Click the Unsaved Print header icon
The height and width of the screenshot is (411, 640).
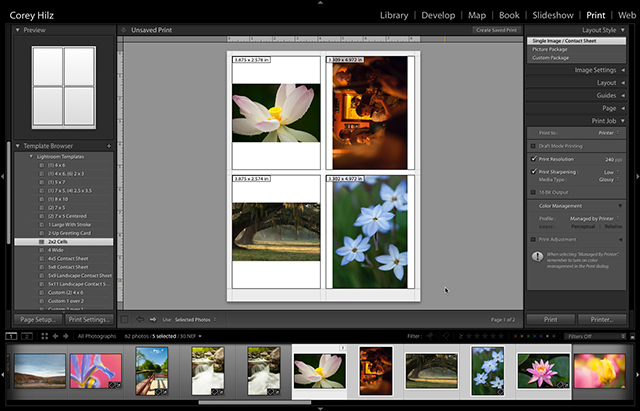[x=124, y=30]
